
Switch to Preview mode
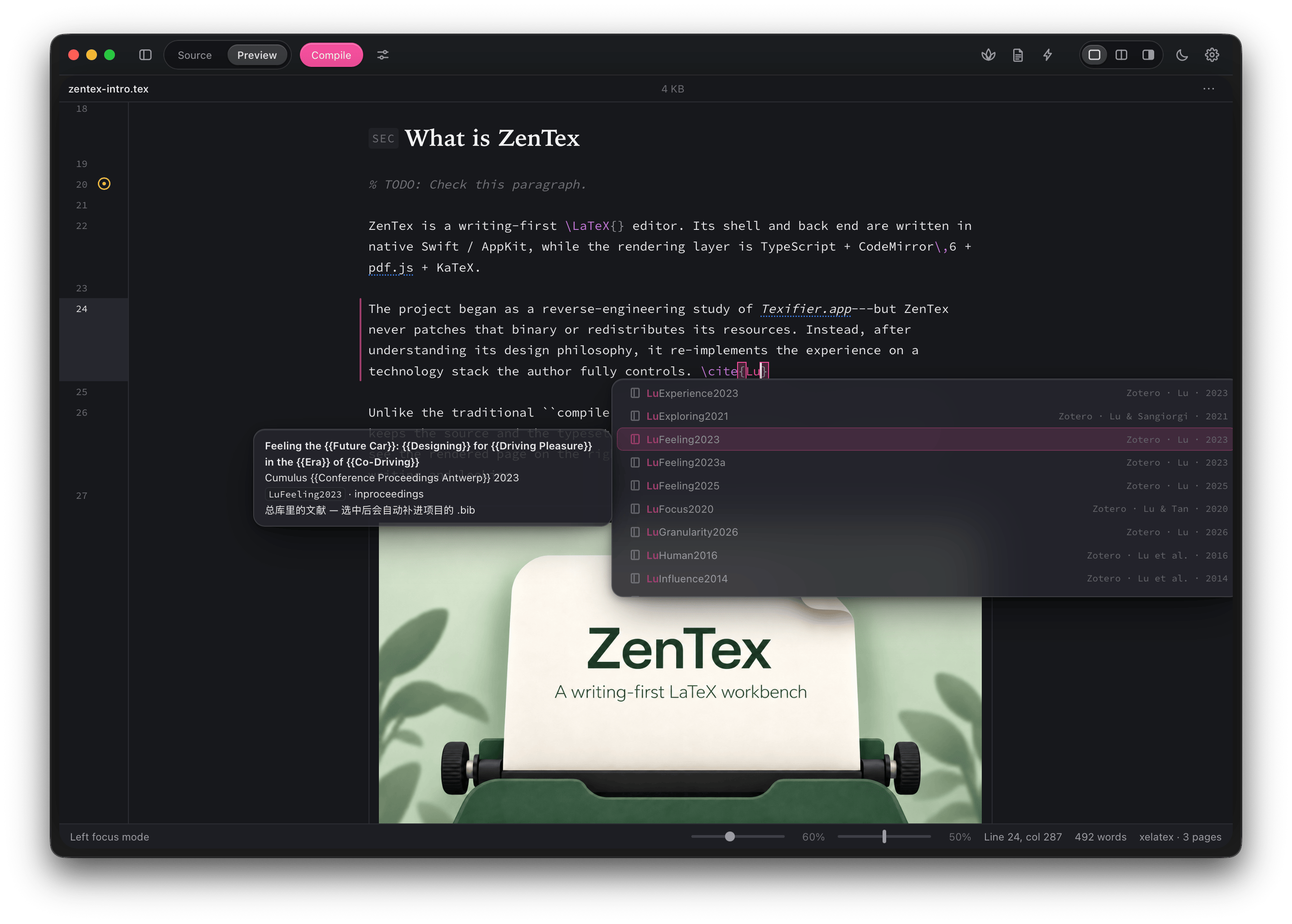click(257, 55)
